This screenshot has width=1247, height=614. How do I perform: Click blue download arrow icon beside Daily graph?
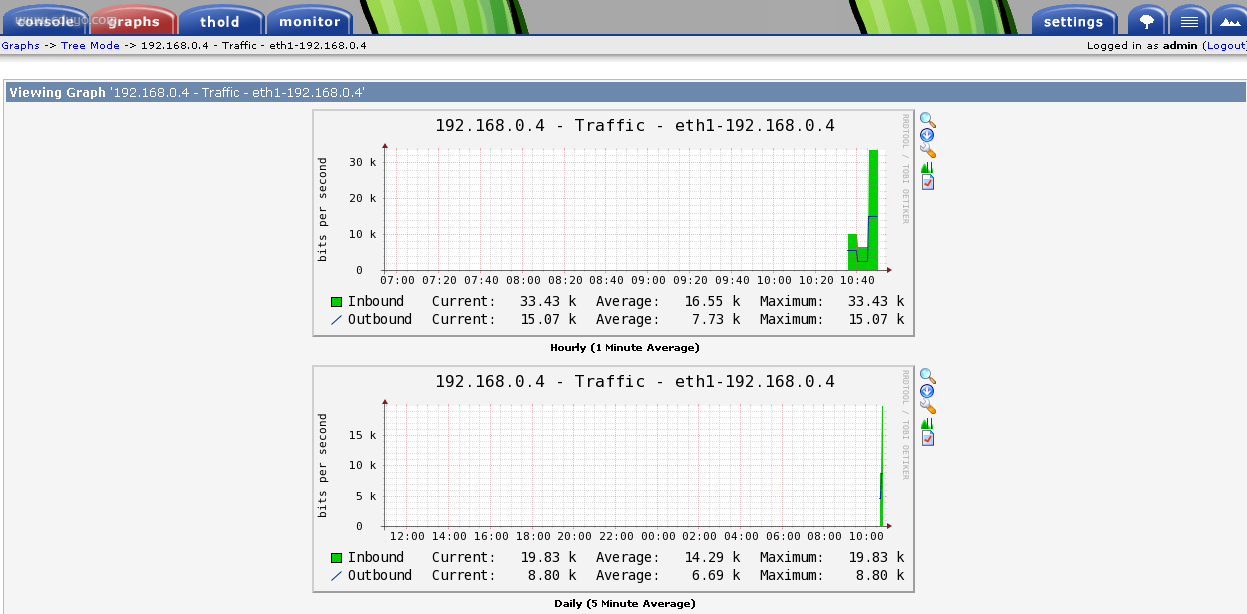click(927, 391)
